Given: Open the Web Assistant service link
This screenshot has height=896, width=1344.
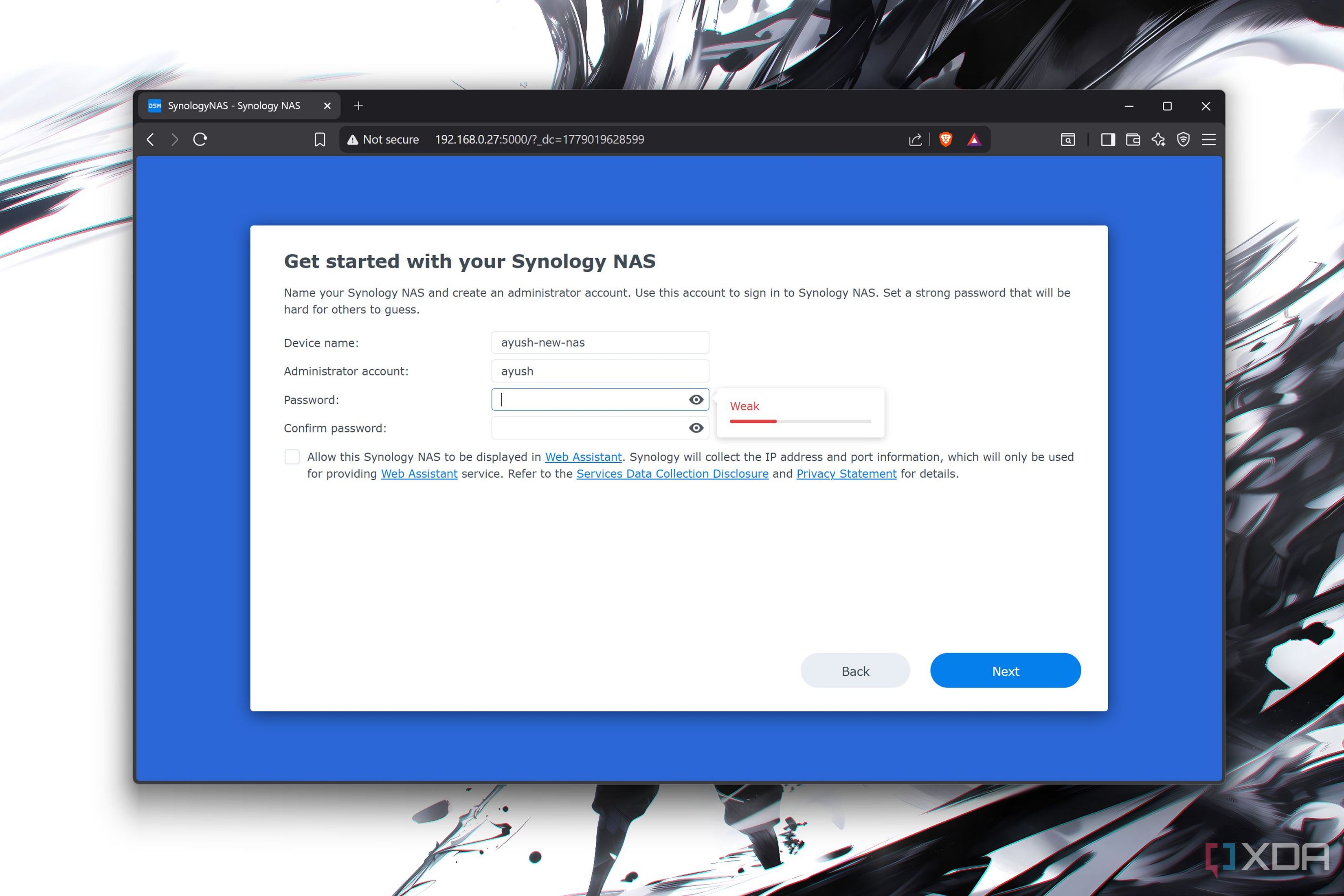Looking at the screenshot, I should (419, 474).
